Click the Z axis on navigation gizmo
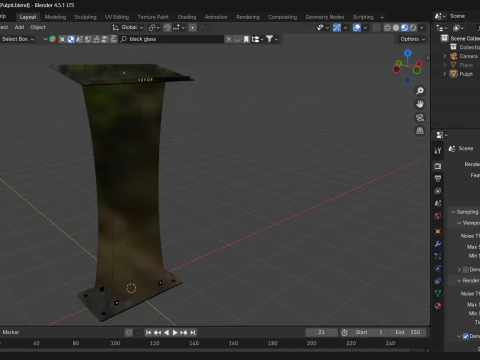 pyautogui.click(x=408, y=53)
